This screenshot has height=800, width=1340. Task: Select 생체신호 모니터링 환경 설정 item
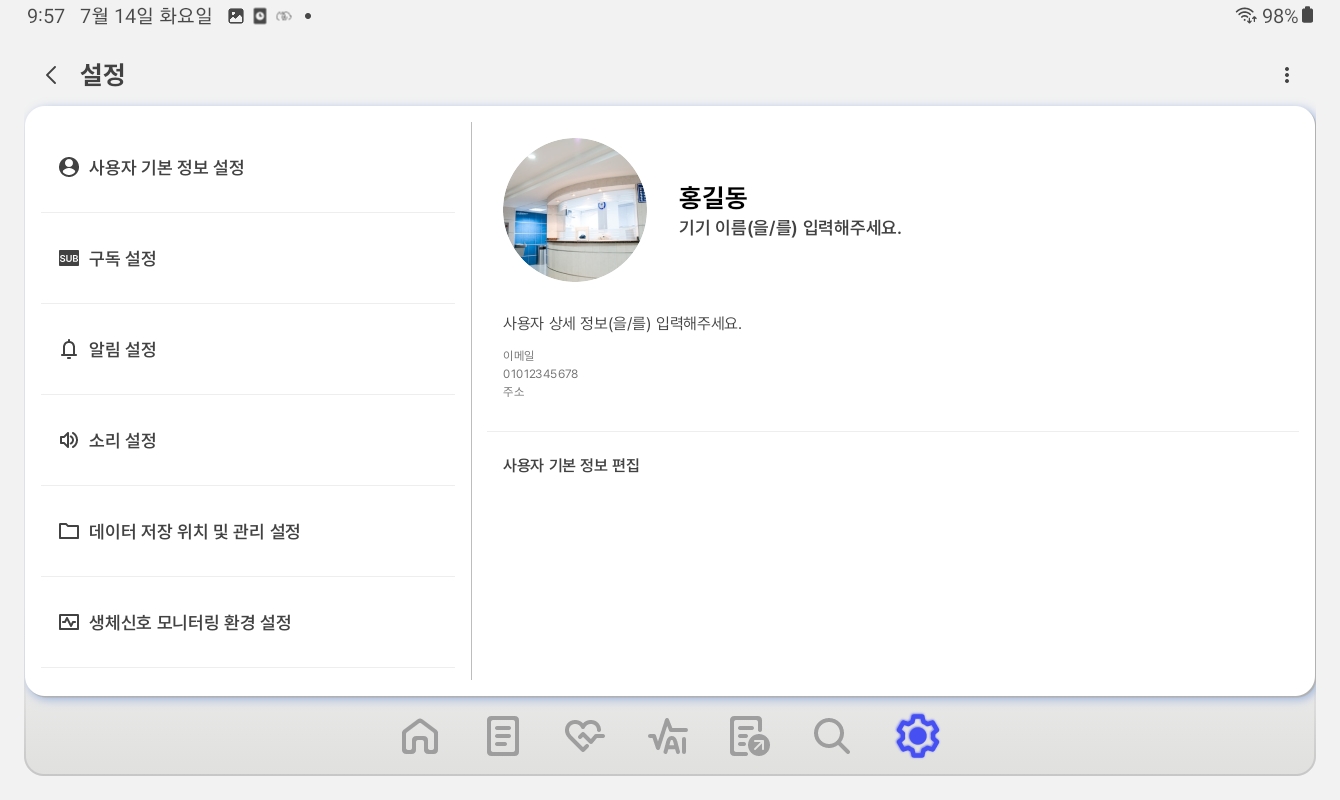[248, 622]
